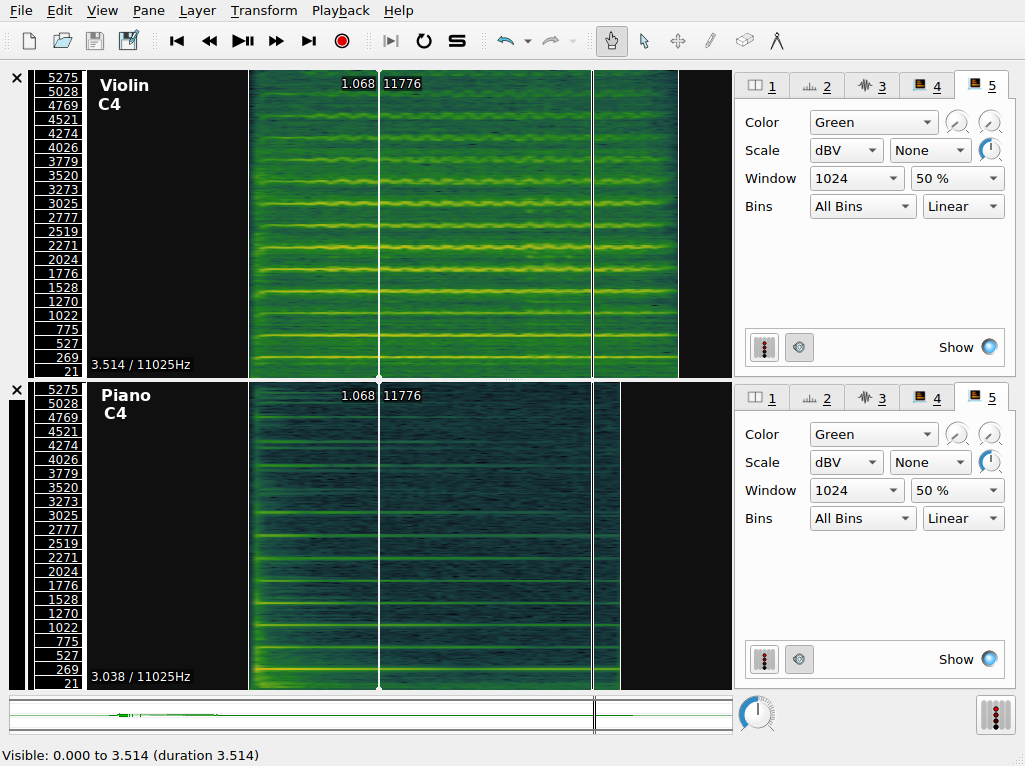1025x766 pixels.
Task: Undo the last action
Action: tap(505, 41)
